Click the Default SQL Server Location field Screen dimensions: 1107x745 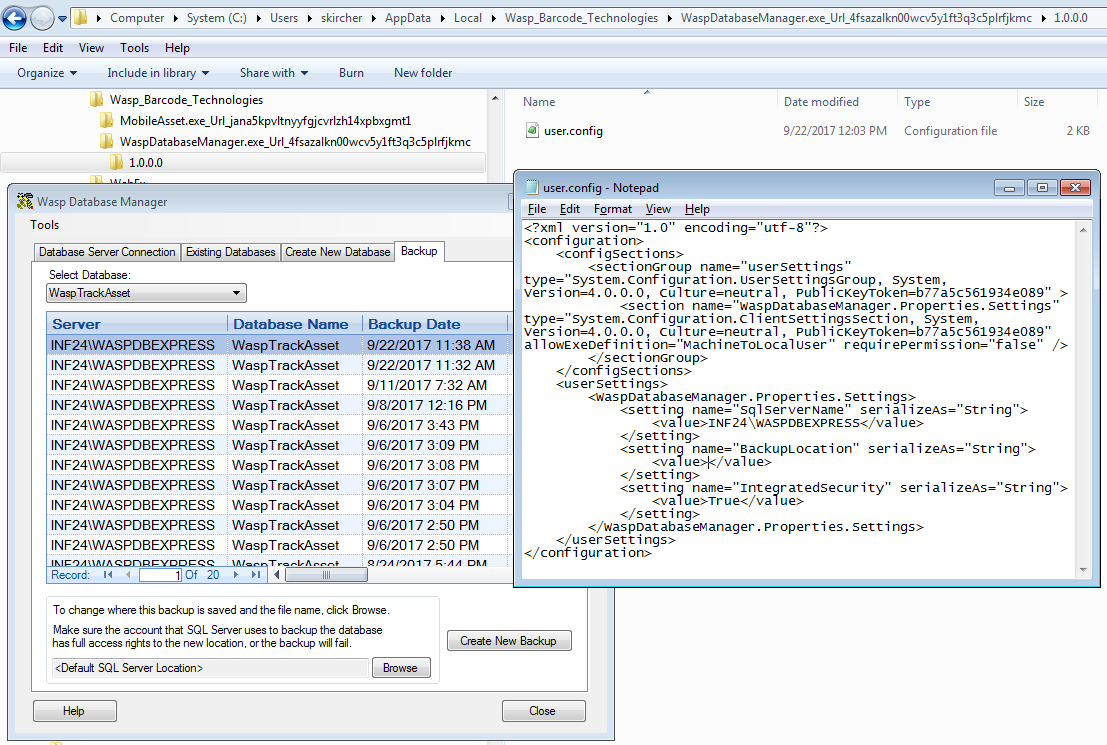click(x=210, y=668)
